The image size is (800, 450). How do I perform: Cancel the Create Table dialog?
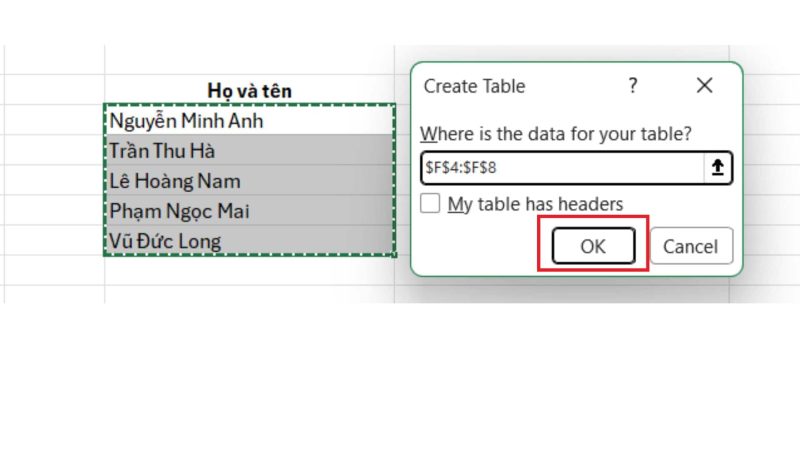691,246
